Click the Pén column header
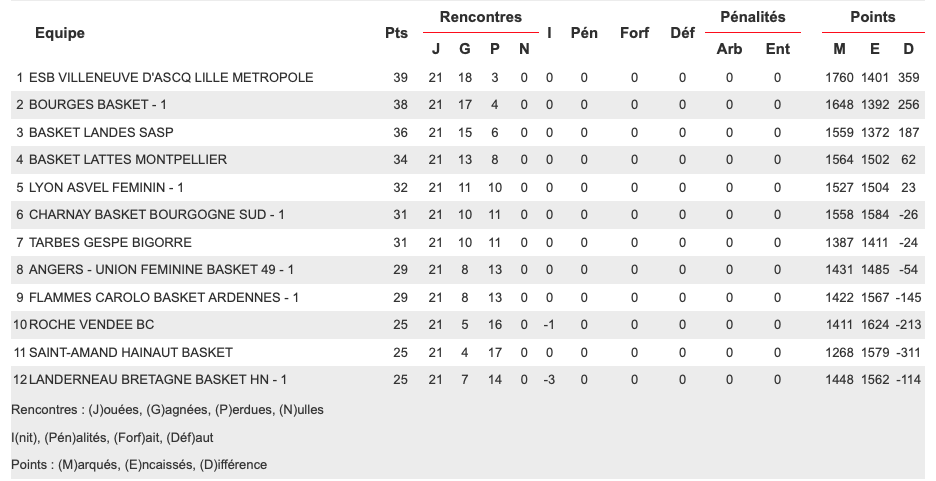Image resolution: width=936 pixels, height=481 pixels. (584, 33)
